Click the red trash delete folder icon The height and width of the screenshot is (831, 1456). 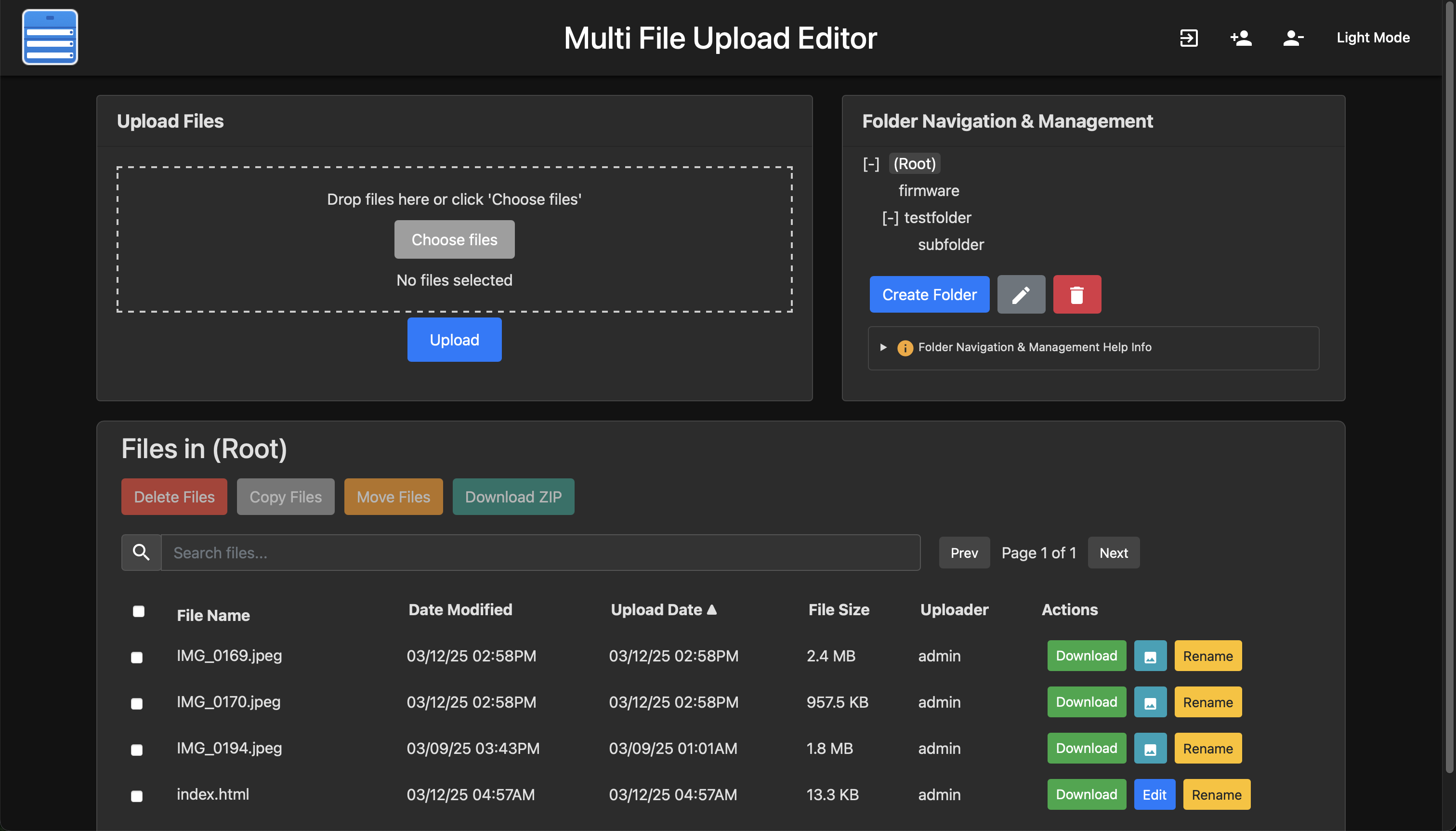[x=1076, y=294]
